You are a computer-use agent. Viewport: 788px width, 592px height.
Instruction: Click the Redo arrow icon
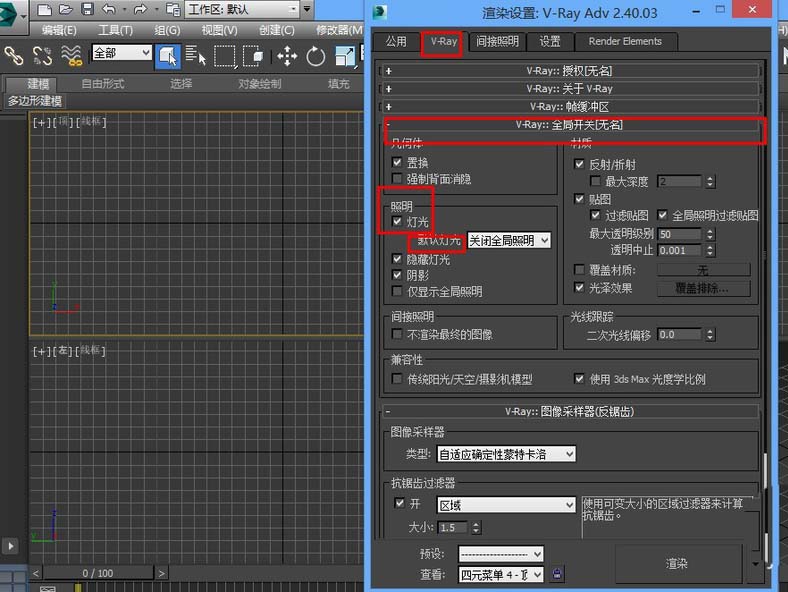[x=140, y=9]
